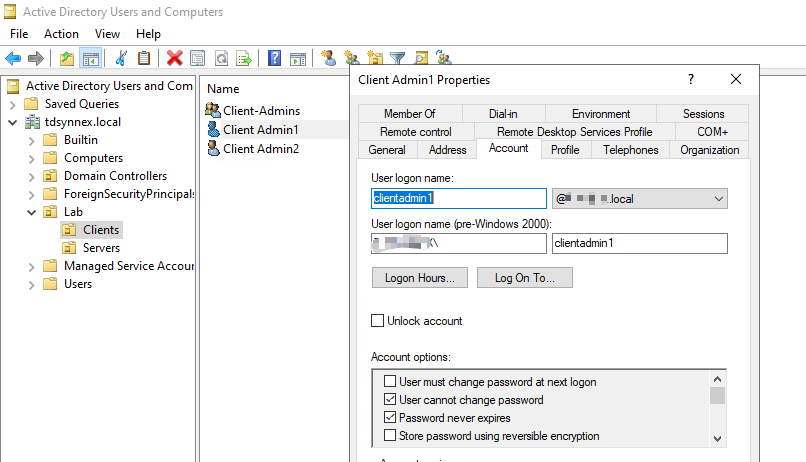806x462 pixels.
Task: Click the Export List icon
Action: (x=244, y=58)
